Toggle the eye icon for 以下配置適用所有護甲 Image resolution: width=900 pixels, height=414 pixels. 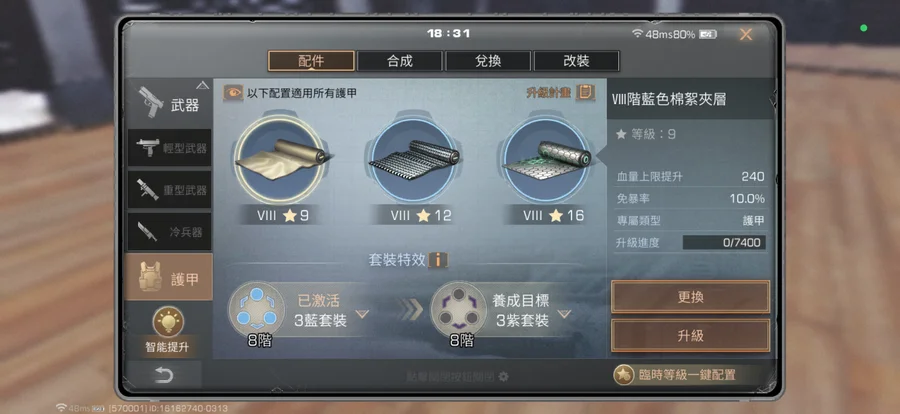[x=233, y=92]
